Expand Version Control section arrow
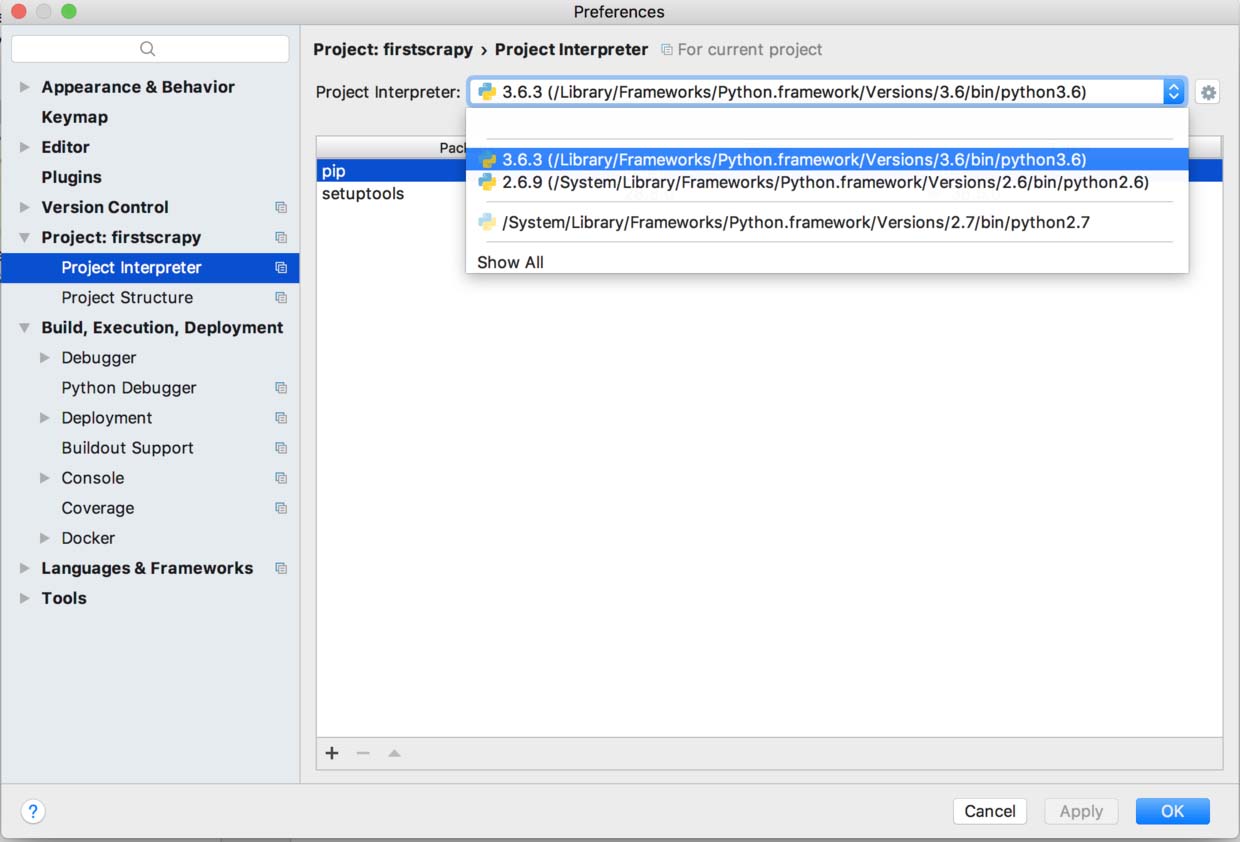Viewport: 1240px width, 842px height. tap(25, 207)
